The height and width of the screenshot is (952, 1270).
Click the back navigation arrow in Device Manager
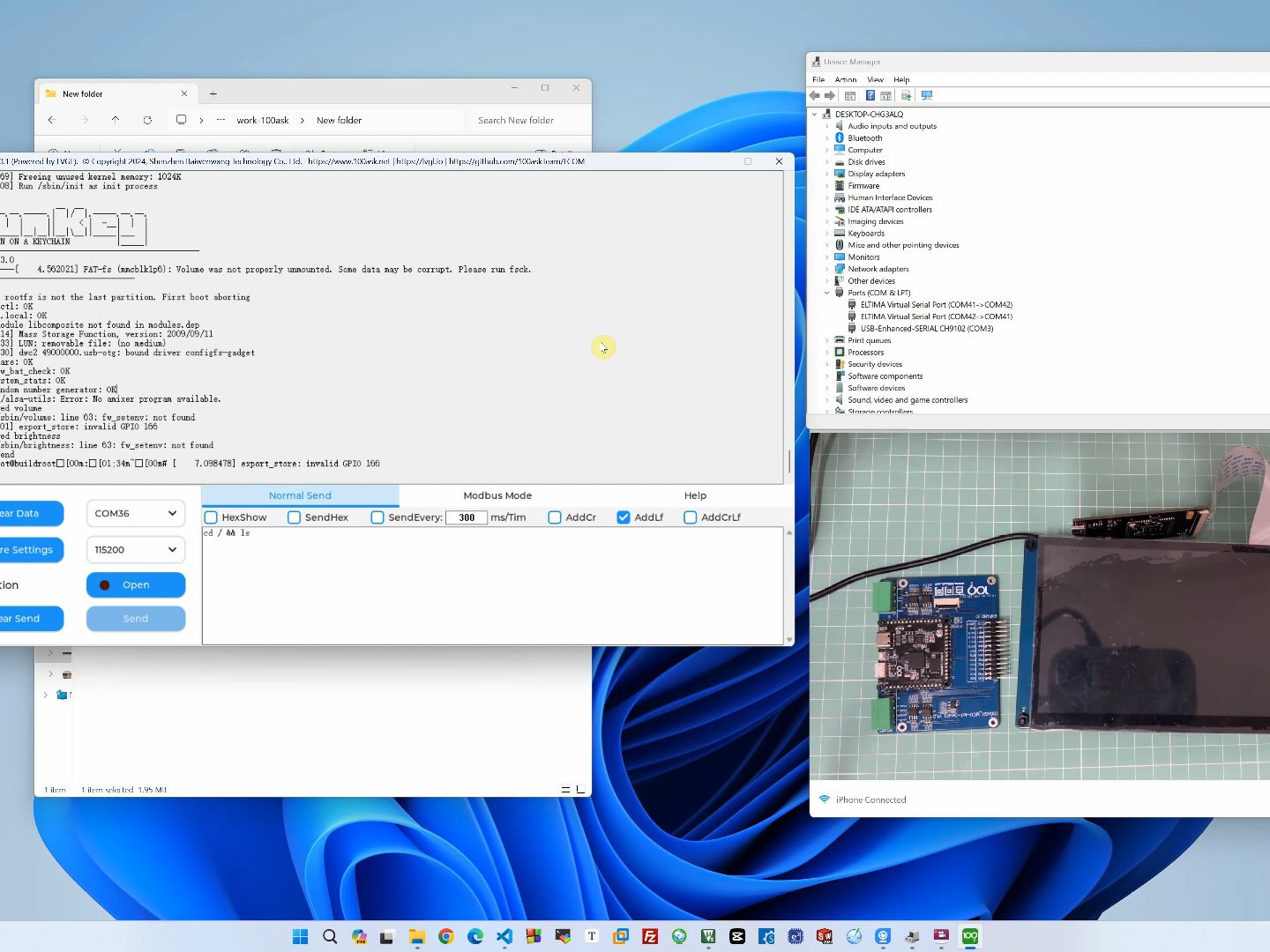pos(815,95)
